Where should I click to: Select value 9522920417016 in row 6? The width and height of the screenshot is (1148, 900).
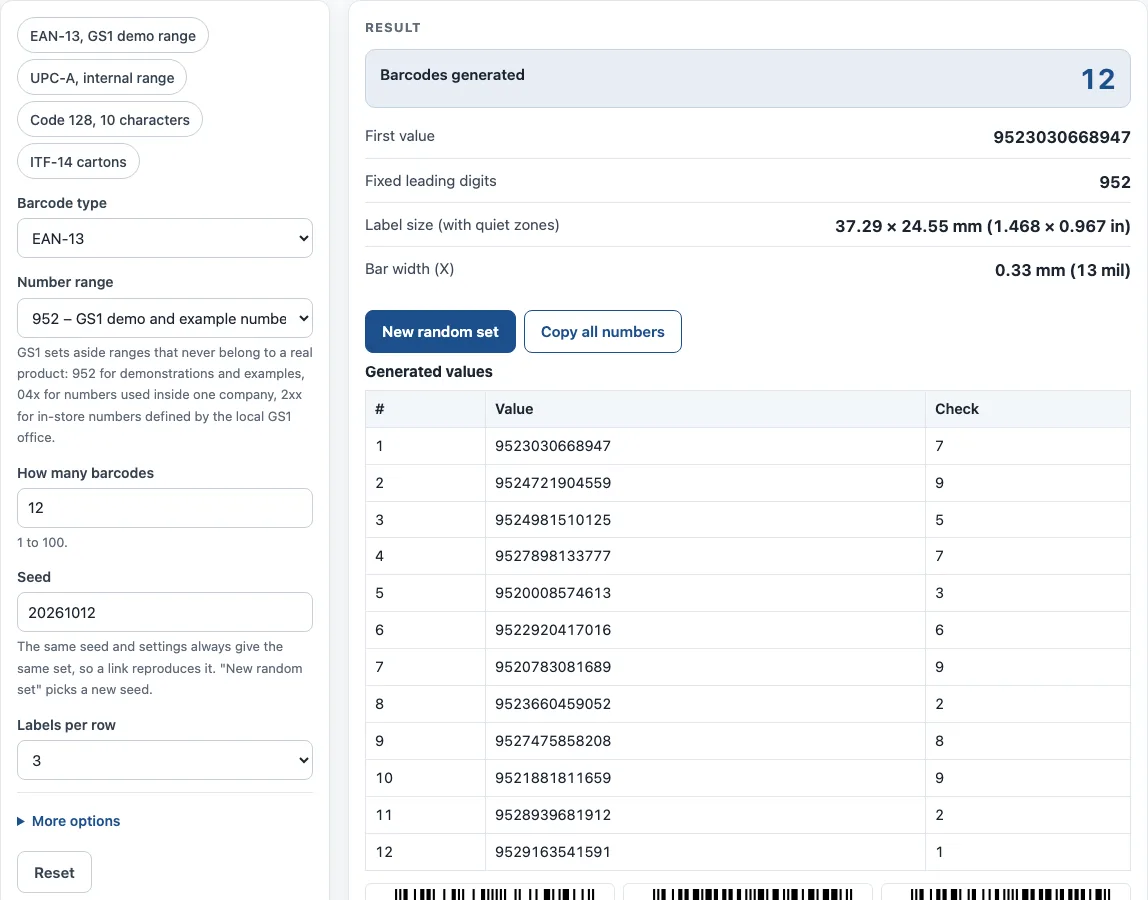[553, 630]
